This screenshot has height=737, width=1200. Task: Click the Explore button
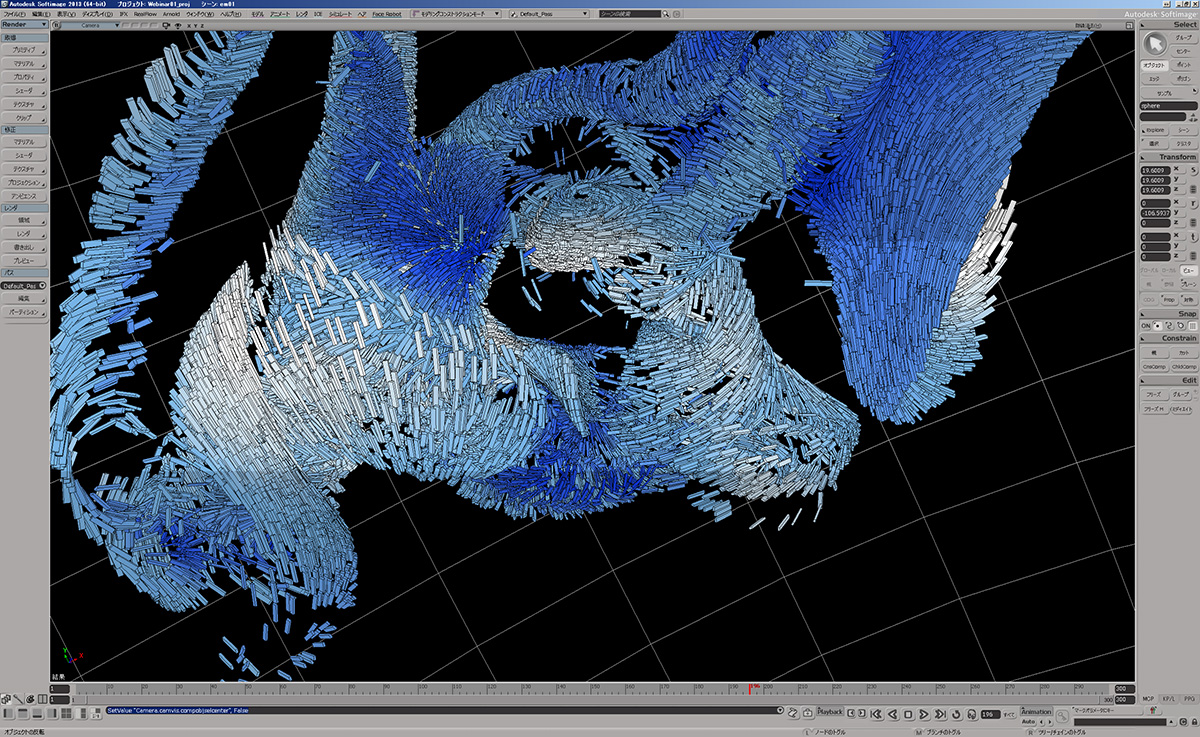tap(1154, 130)
